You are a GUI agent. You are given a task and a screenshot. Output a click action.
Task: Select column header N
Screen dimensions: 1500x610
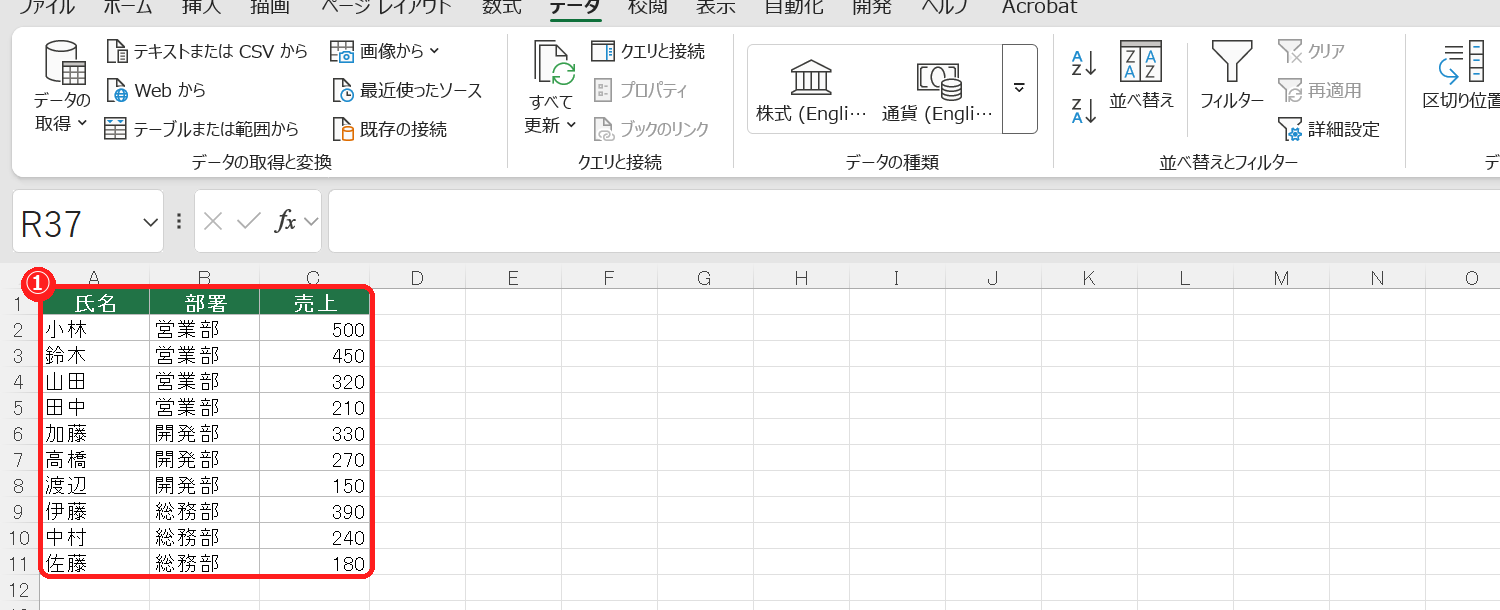pyautogui.click(x=1377, y=278)
